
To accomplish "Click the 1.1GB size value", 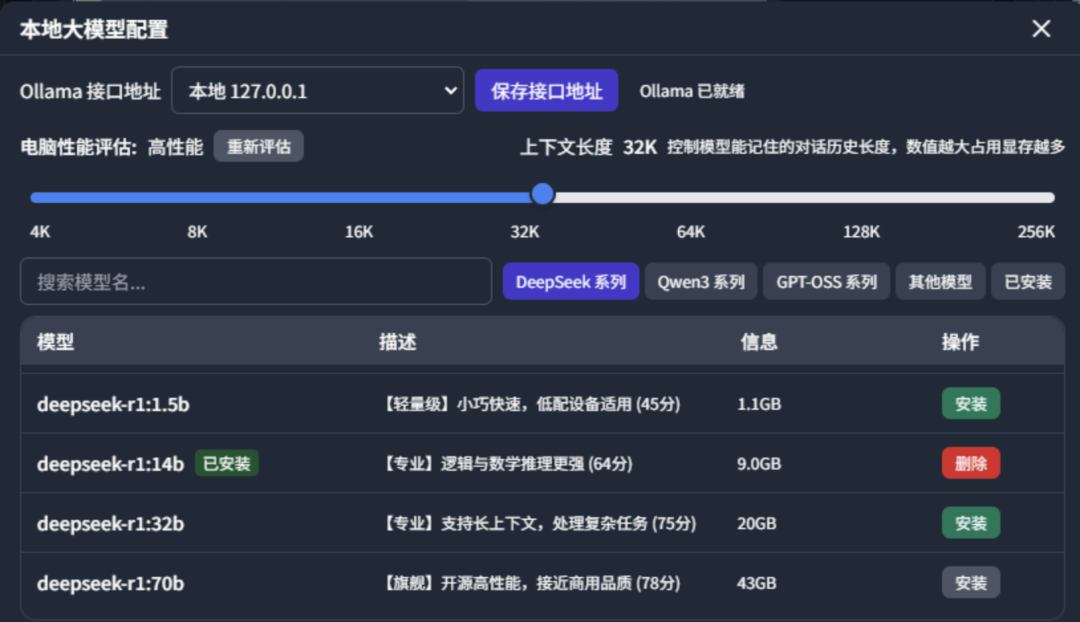I will point(759,404).
